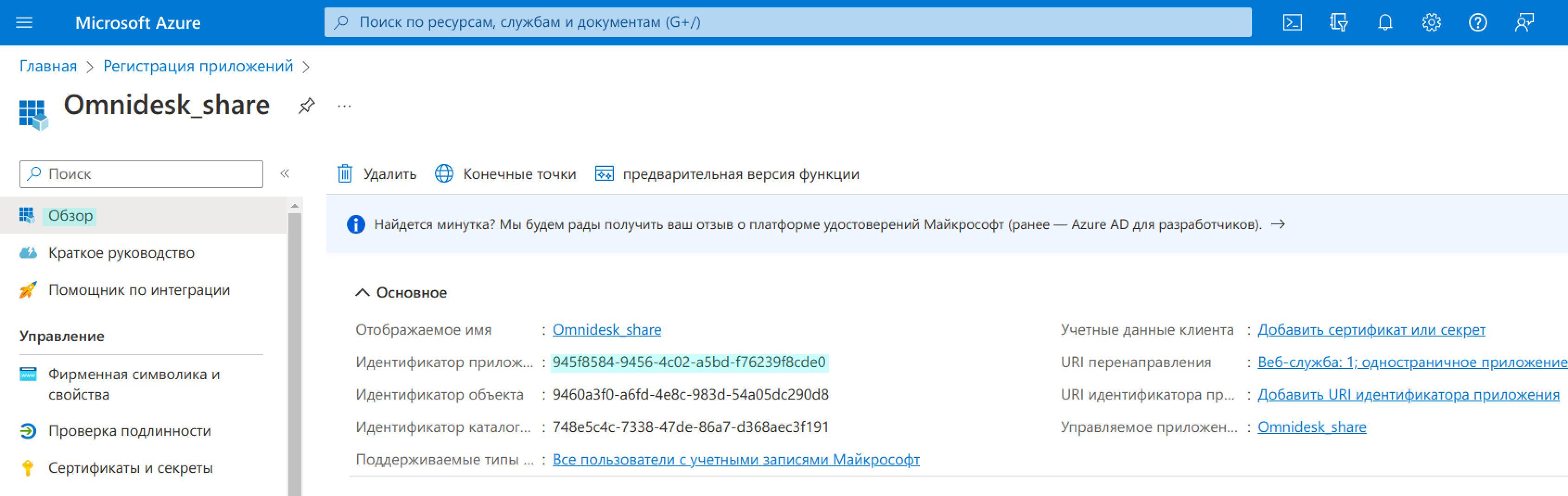Click Добавить сертификат или секрет link
This screenshot has height=496, width=1568.
(x=1371, y=329)
